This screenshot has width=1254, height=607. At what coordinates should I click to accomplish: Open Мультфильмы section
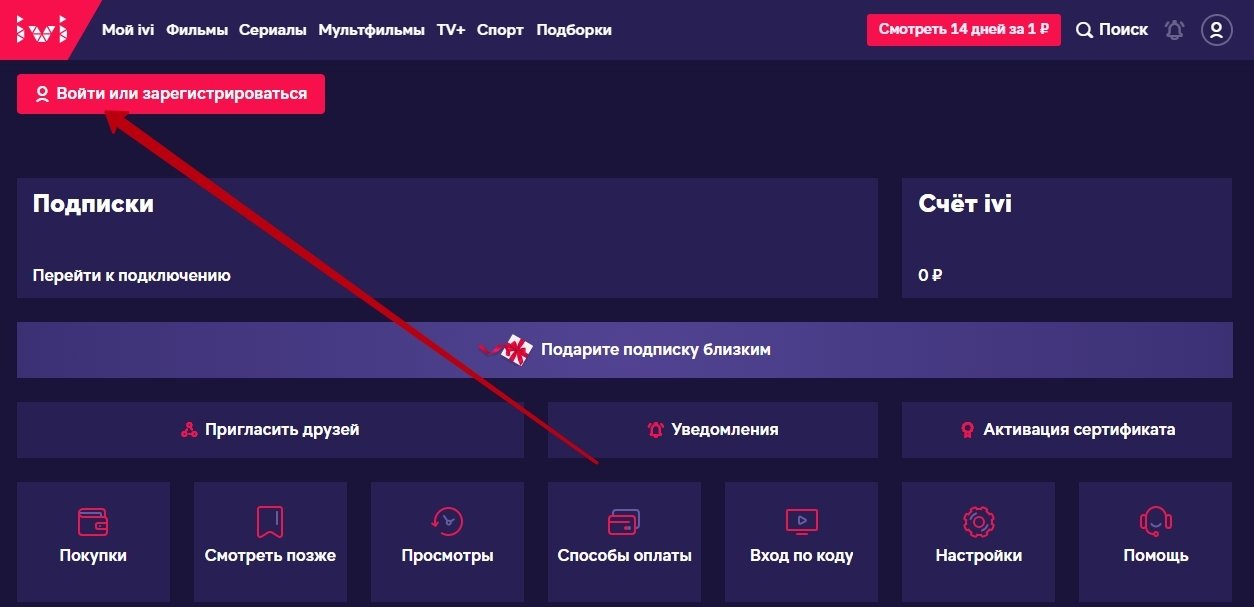[371, 30]
